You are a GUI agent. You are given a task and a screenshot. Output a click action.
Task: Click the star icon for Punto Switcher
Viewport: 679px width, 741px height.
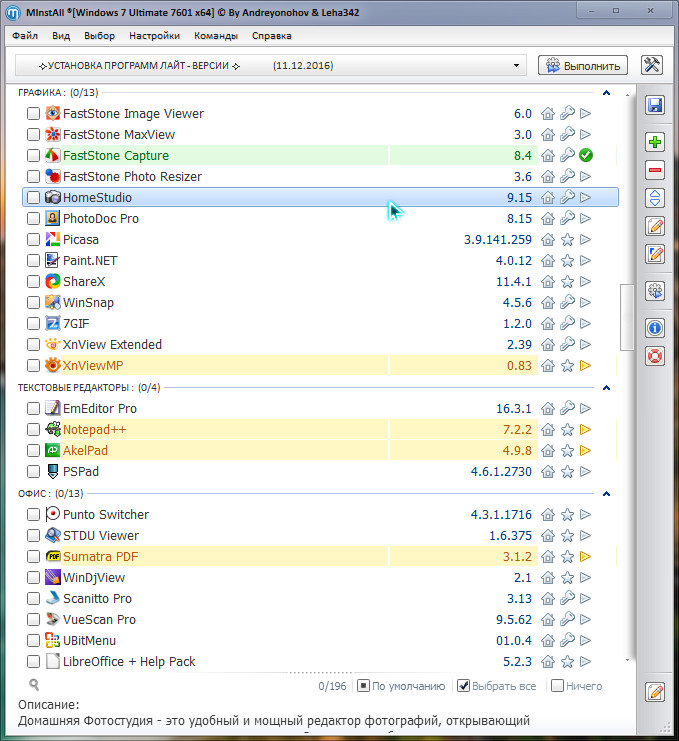tap(567, 514)
